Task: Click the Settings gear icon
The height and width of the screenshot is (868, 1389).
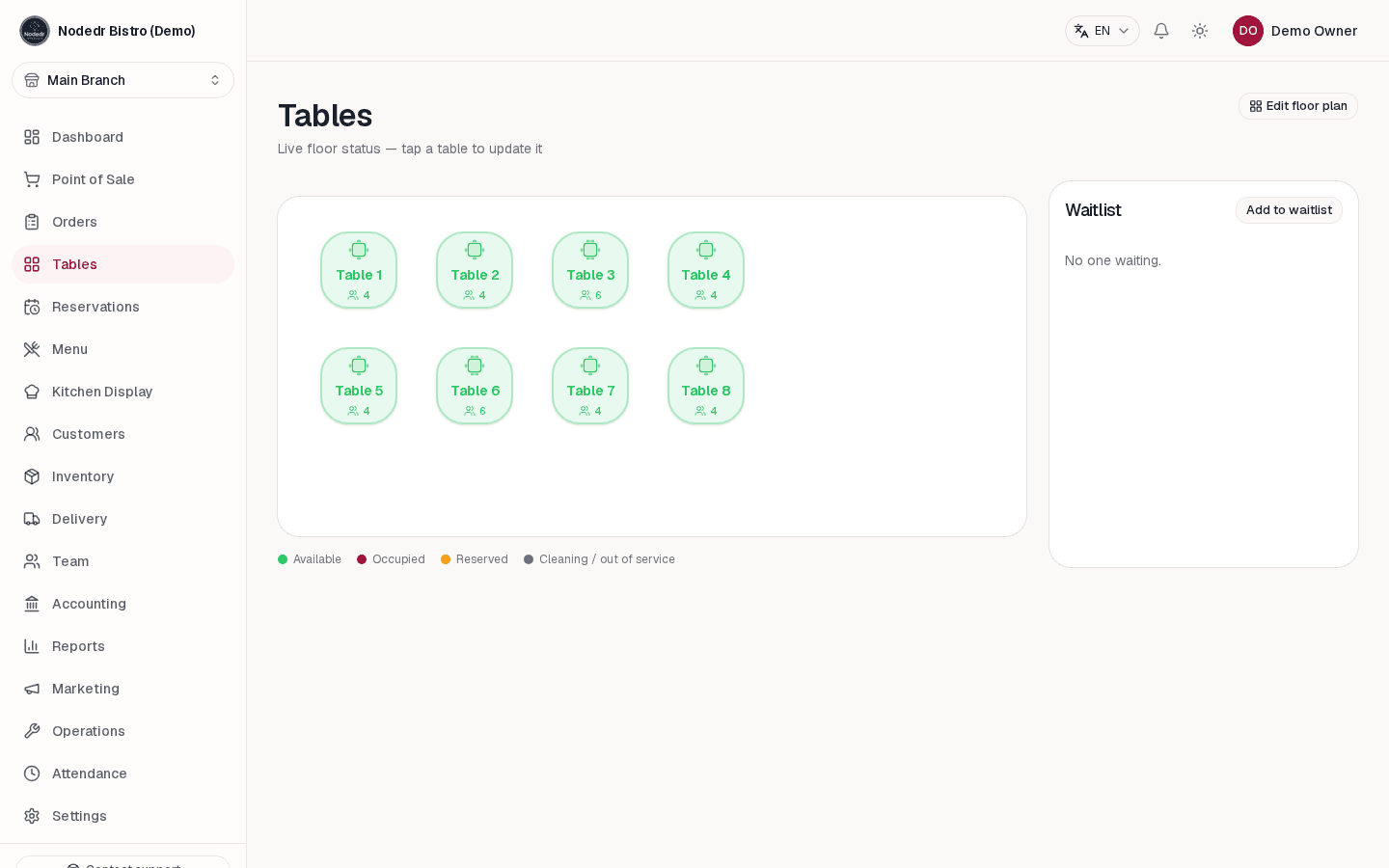Action: click(32, 816)
